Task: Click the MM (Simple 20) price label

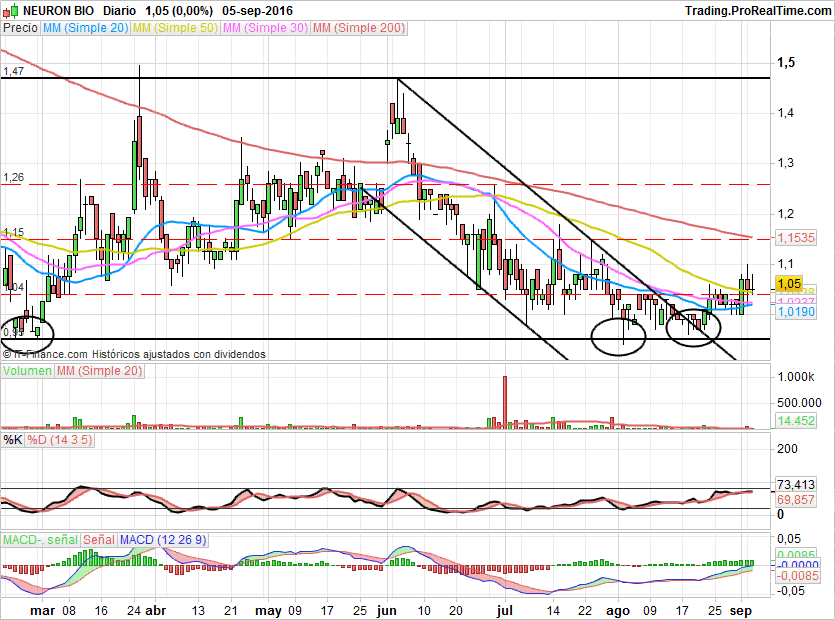Action: pos(85,28)
